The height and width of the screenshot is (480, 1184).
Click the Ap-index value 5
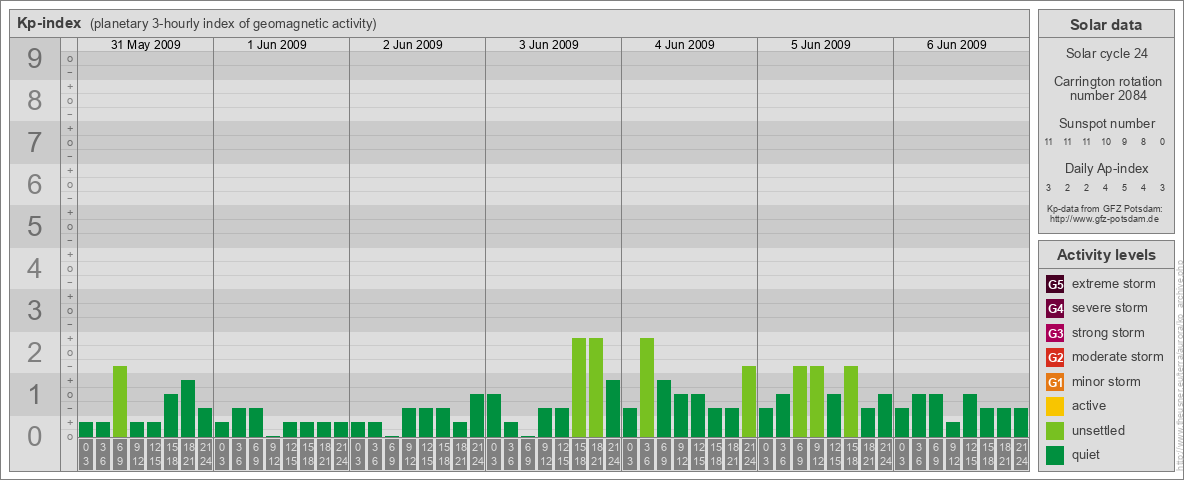point(1124,187)
